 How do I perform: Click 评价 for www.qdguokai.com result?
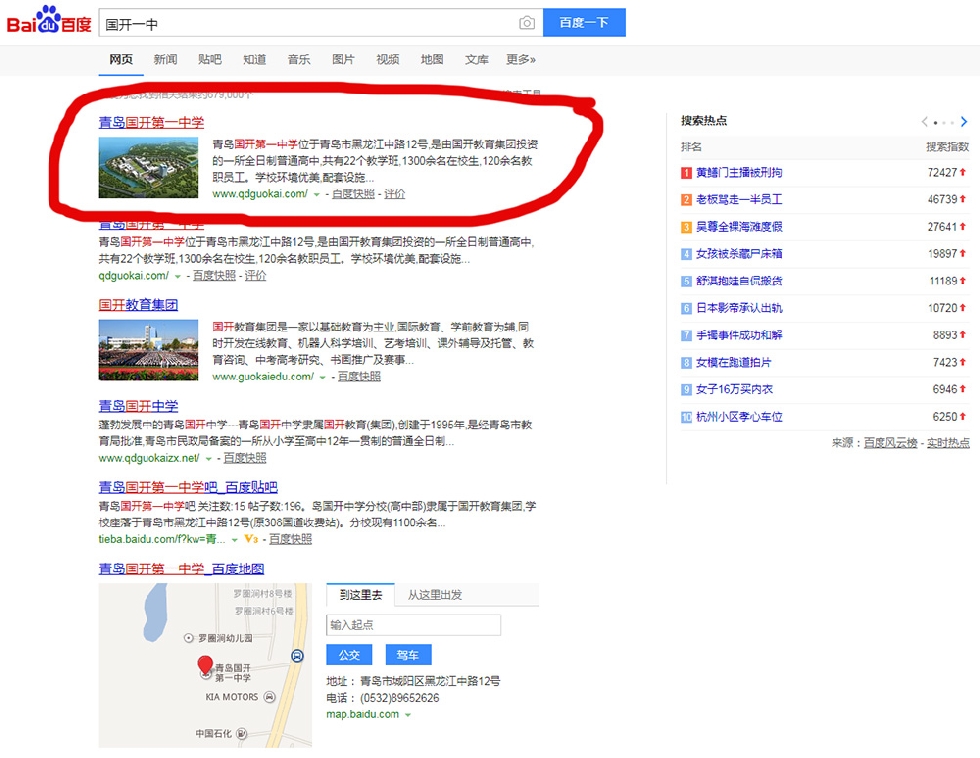click(x=394, y=194)
